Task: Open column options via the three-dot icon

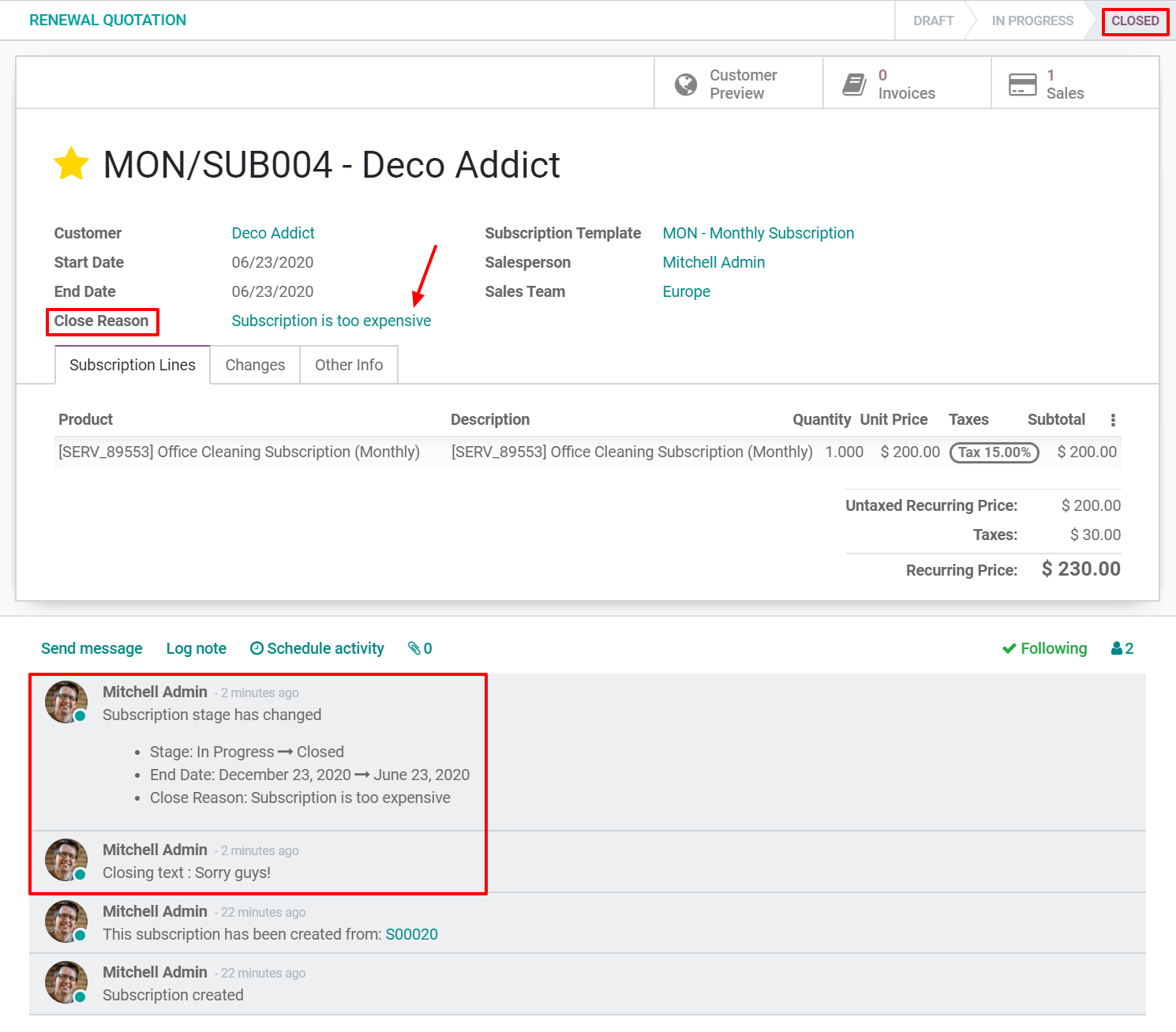Action: (1113, 419)
